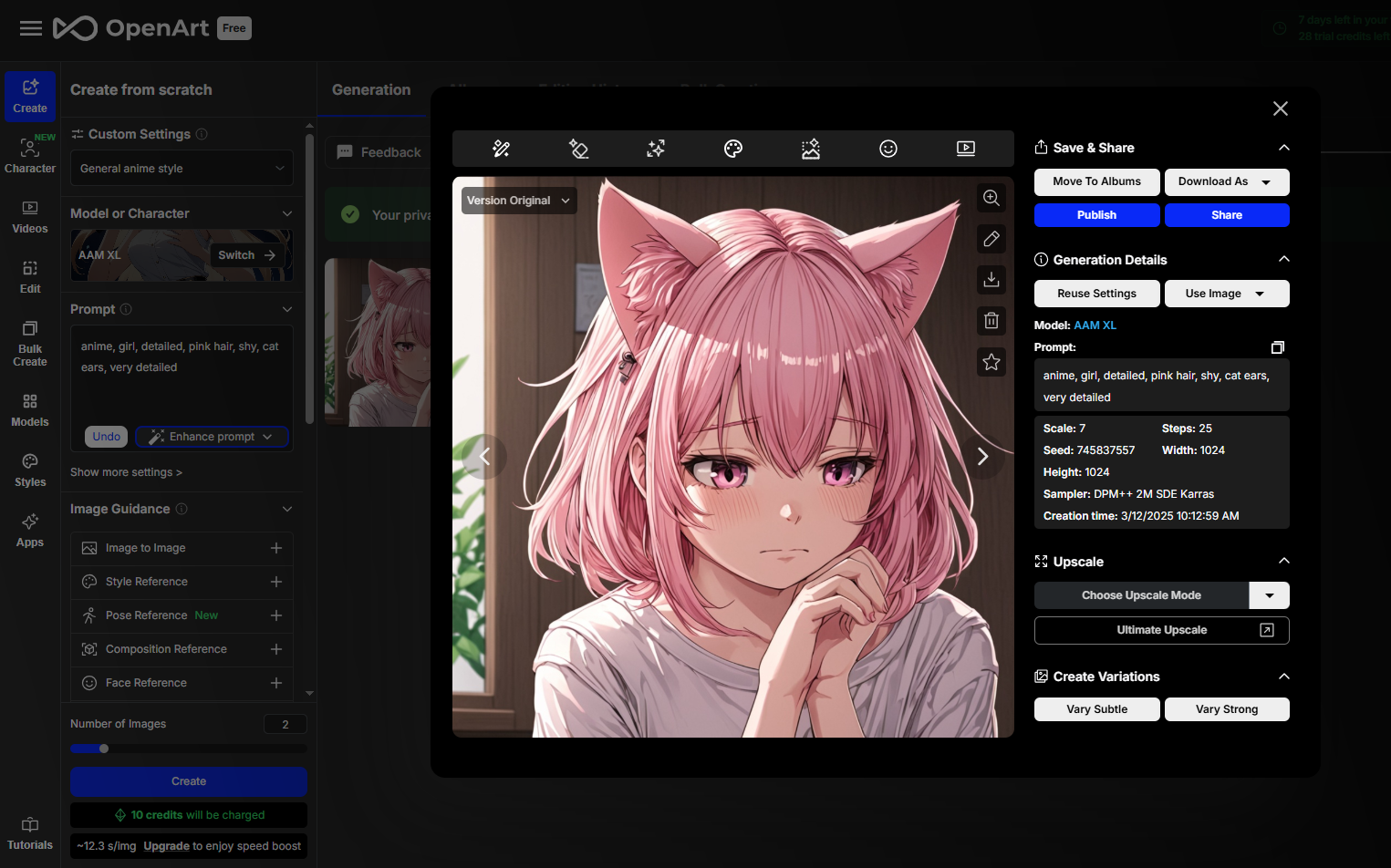
Task: Open Edit in the sidebar
Action: [x=30, y=277]
